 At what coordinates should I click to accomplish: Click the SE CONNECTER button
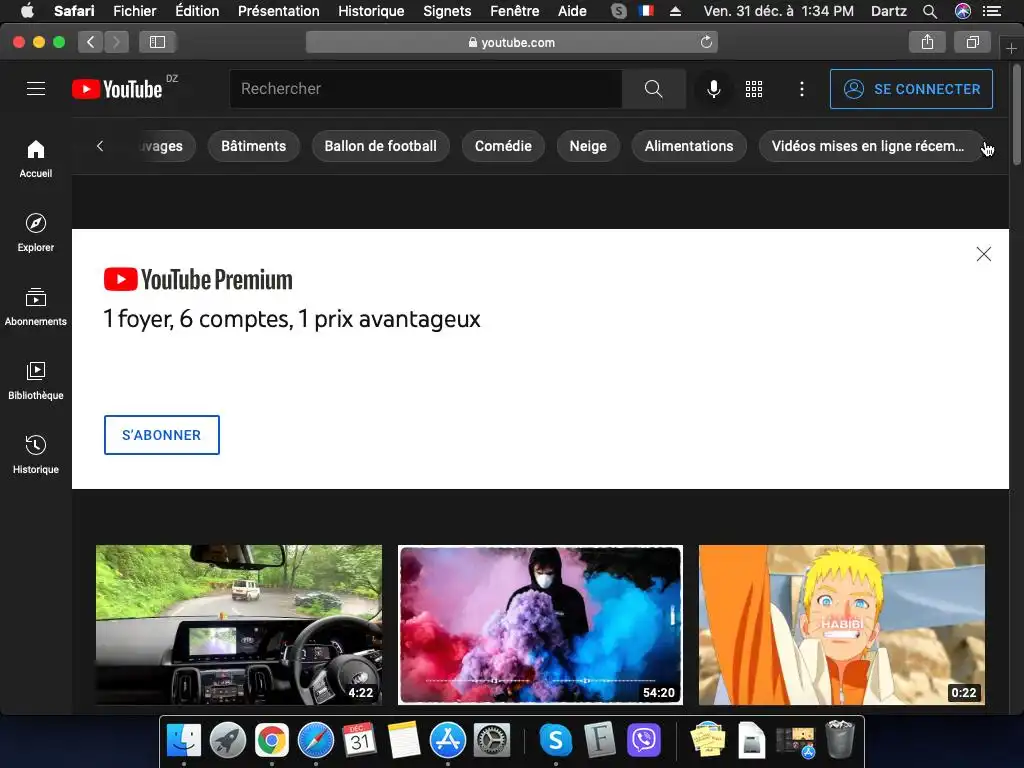click(x=911, y=89)
